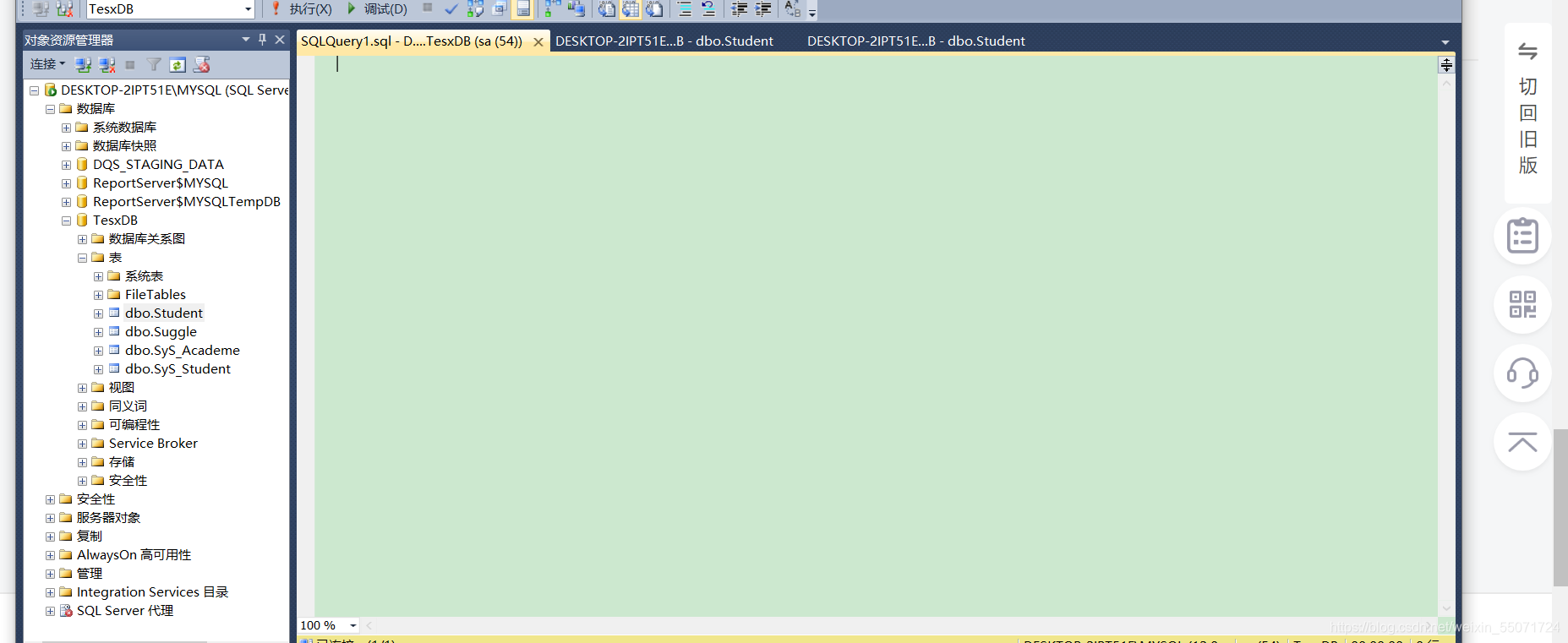Click the editor split-window handle icon
Image resolution: width=1568 pixels, height=643 pixels.
click(1446, 65)
